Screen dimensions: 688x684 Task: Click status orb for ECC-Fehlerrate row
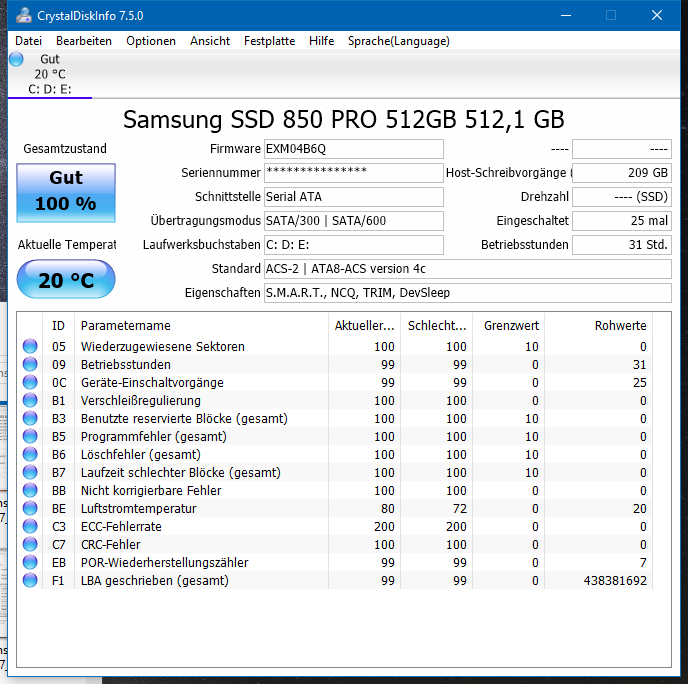30,526
